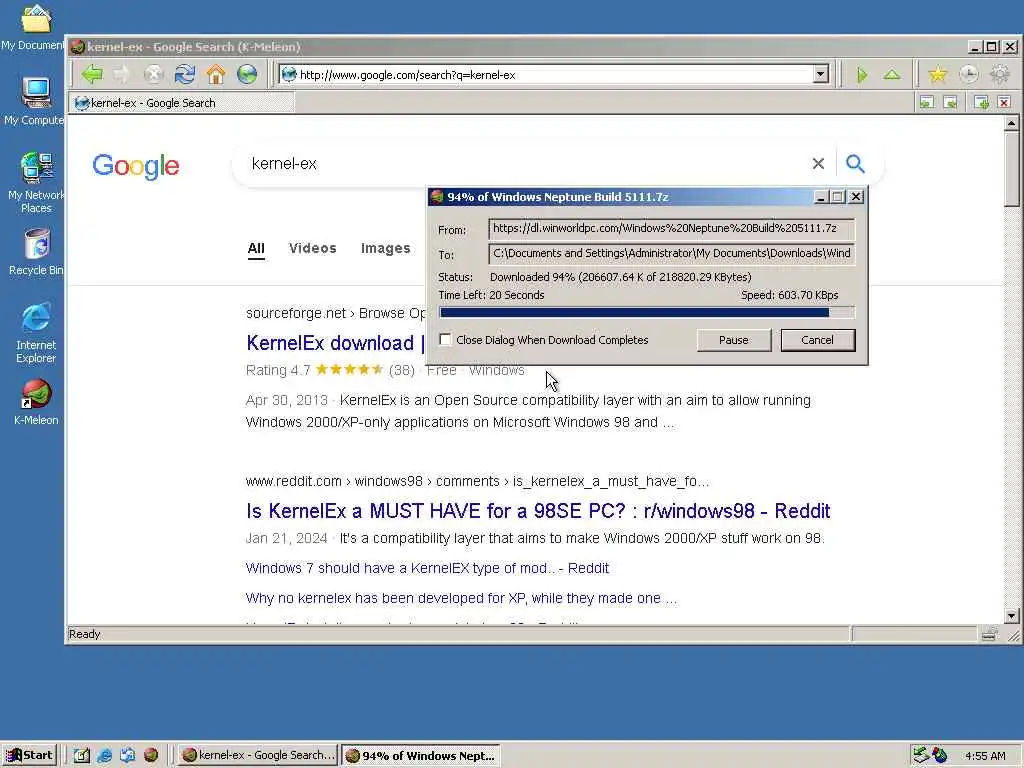The height and width of the screenshot is (768, 1024).
Task: Open a new tab with the plus icon
Action: [x=981, y=103]
